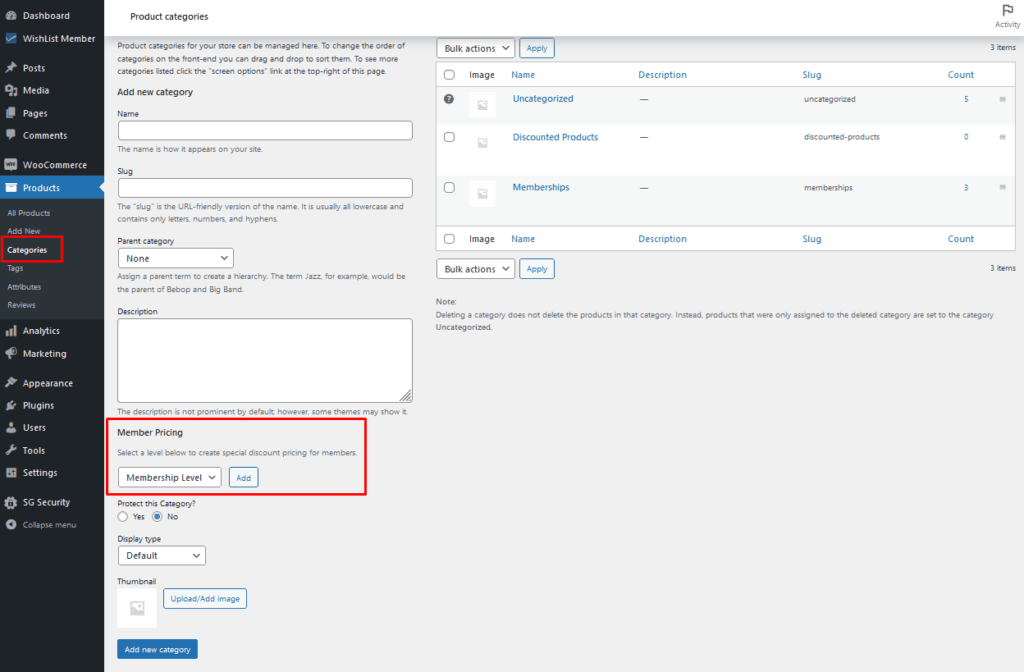Click the Plugins plug icon
This screenshot has width=1024, height=672.
pos(11,405)
